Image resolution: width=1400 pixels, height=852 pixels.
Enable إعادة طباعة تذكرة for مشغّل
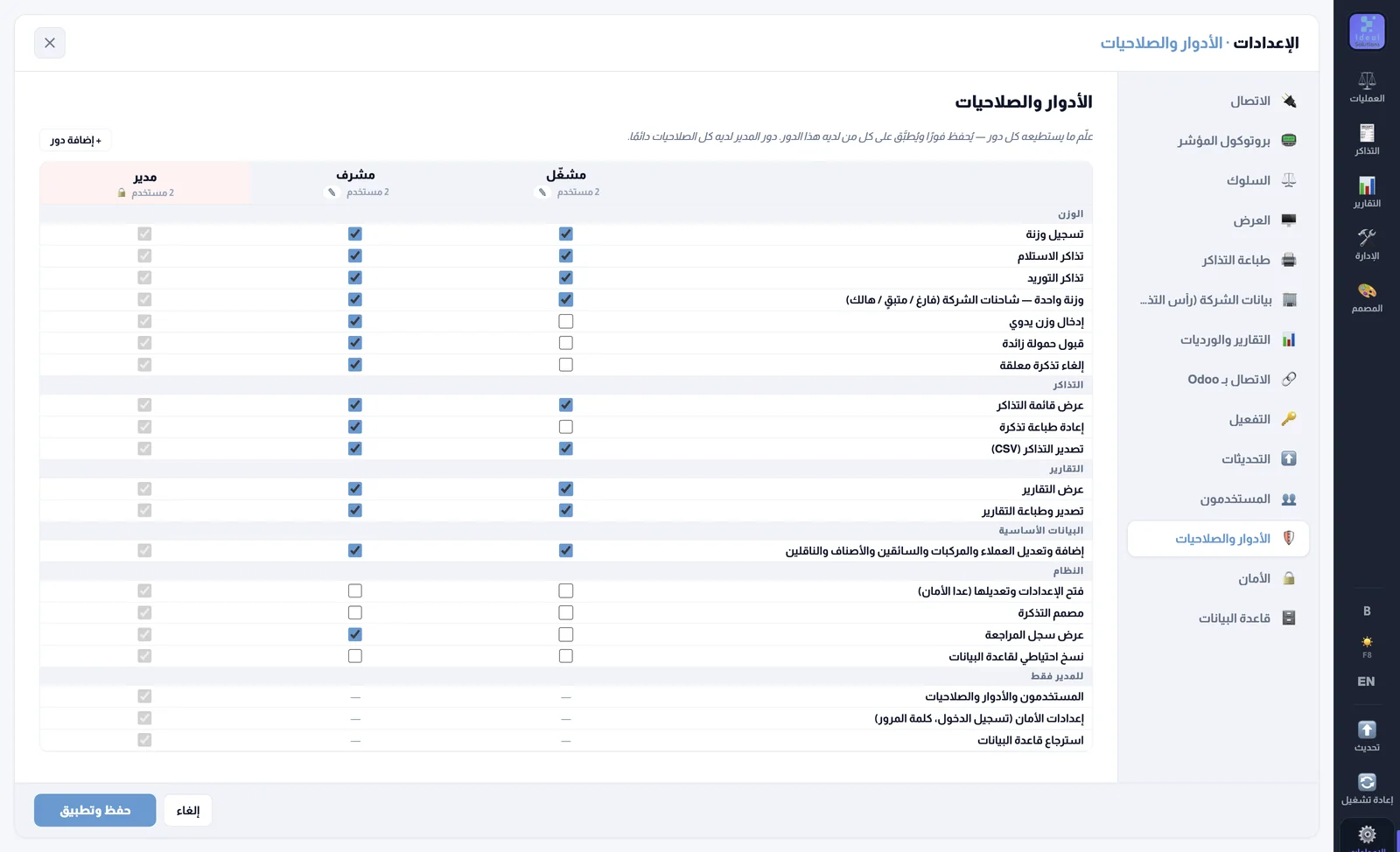[x=566, y=427]
